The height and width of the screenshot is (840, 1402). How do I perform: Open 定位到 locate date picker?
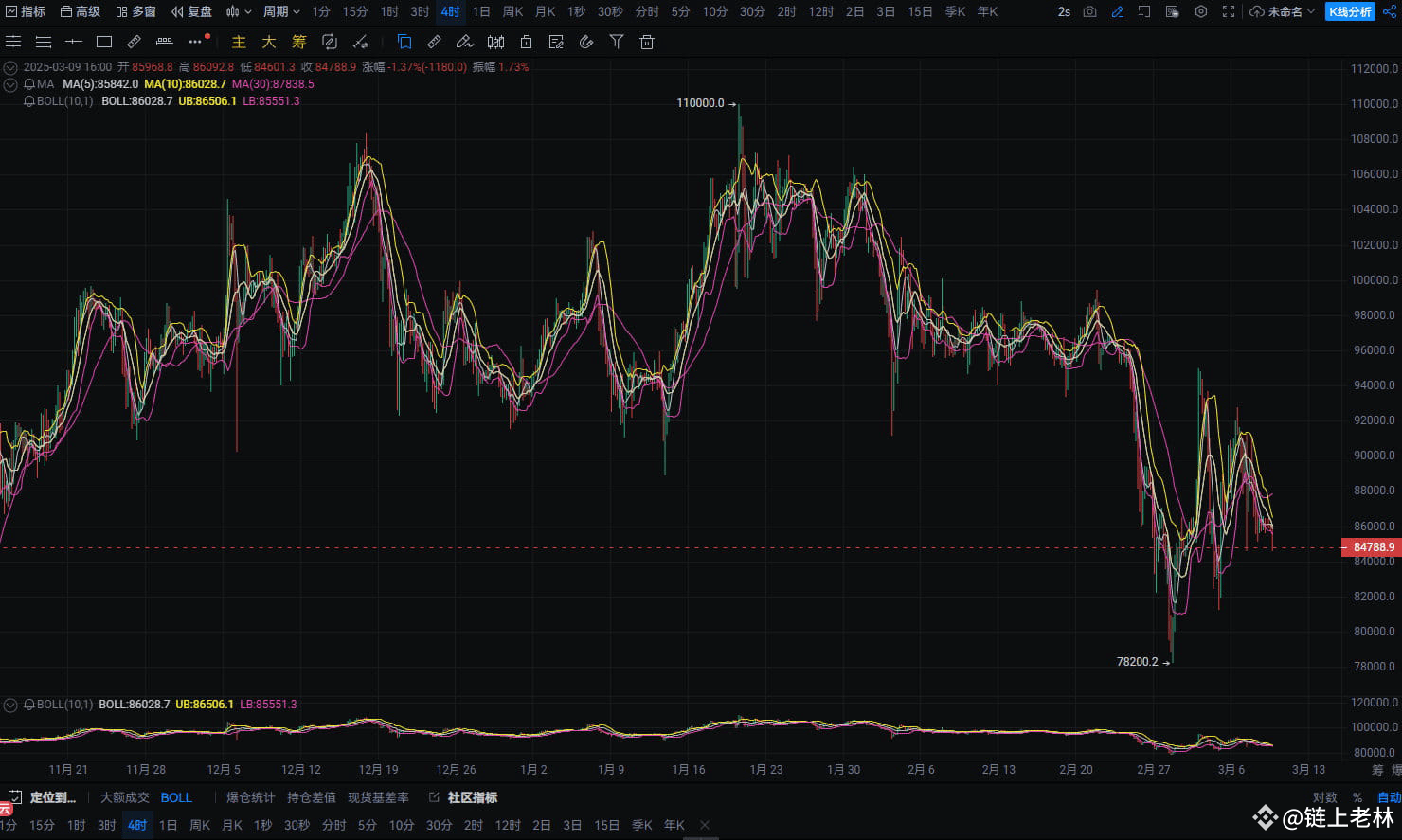click(x=44, y=797)
